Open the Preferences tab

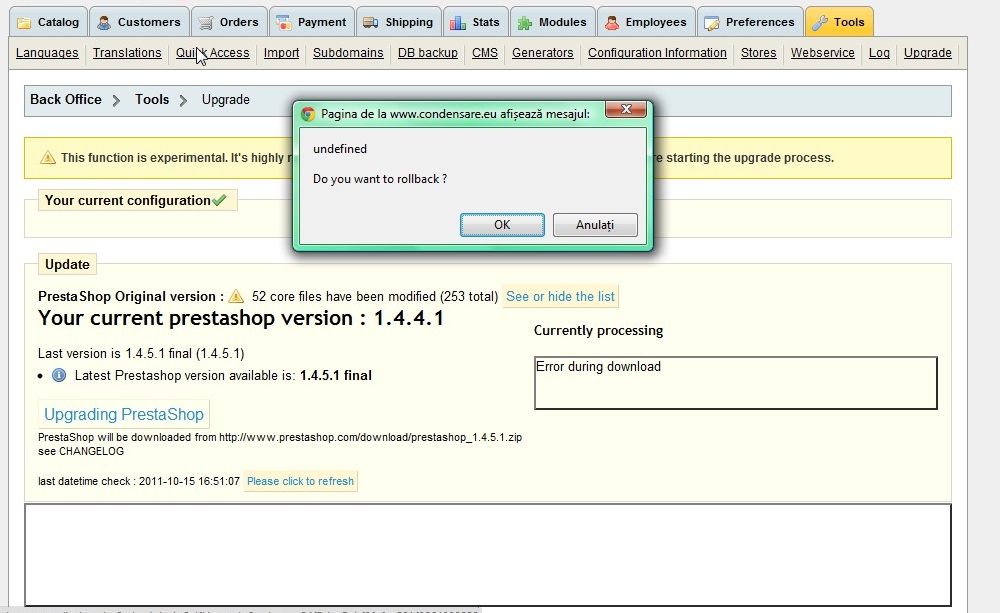click(750, 21)
